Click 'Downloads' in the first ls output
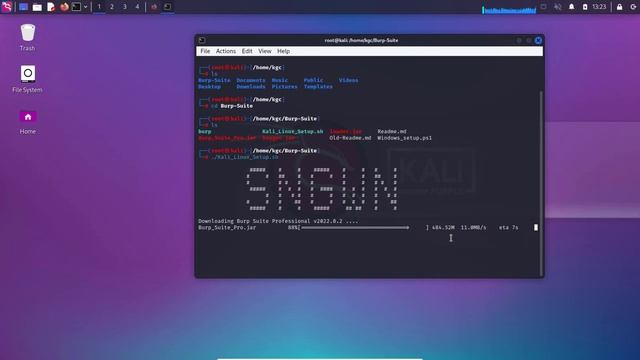Image resolution: width=640 pixels, height=360 pixels. pos(251,87)
